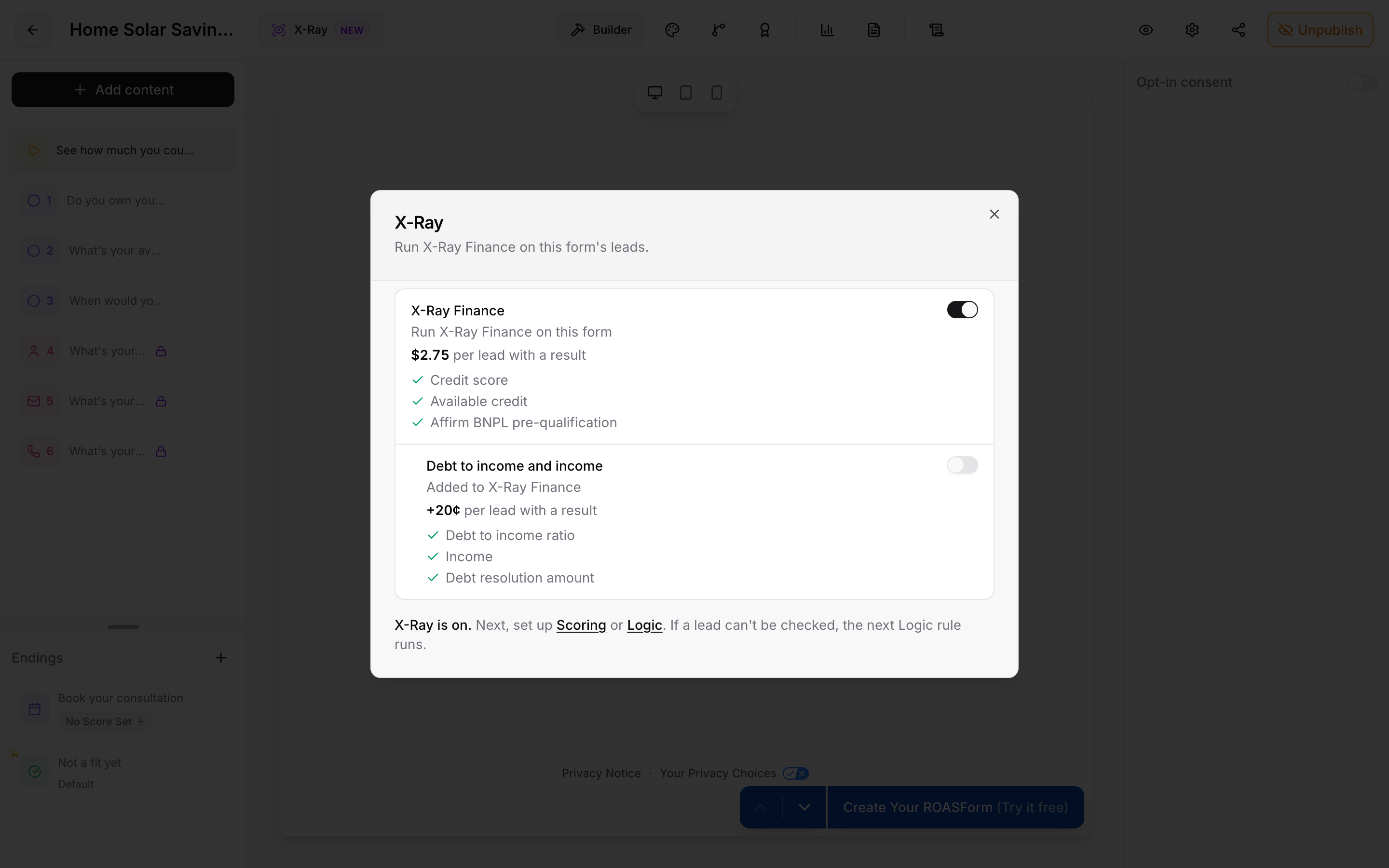
Task: Select question 2 'What's your av...'
Action: click(x=123, y=251)
